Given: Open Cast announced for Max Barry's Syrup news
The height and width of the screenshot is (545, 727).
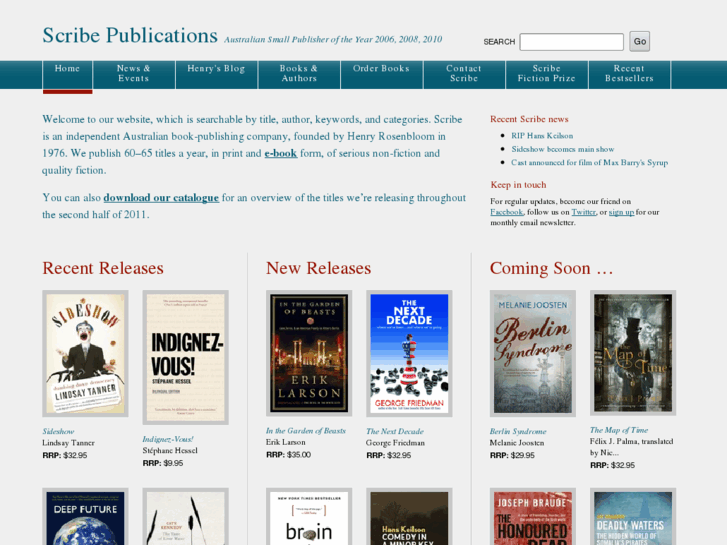Looking at the screenshot, I should [x=589, y=162].
